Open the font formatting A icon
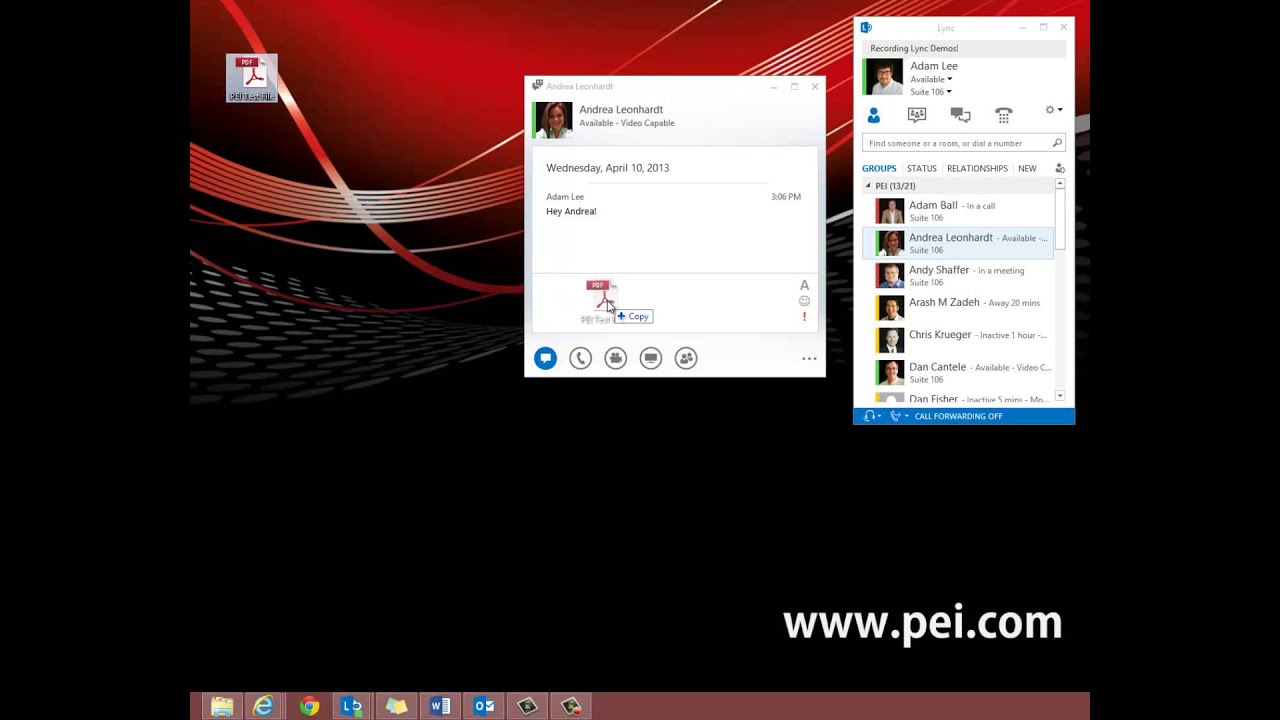 [x=804, y=285]
